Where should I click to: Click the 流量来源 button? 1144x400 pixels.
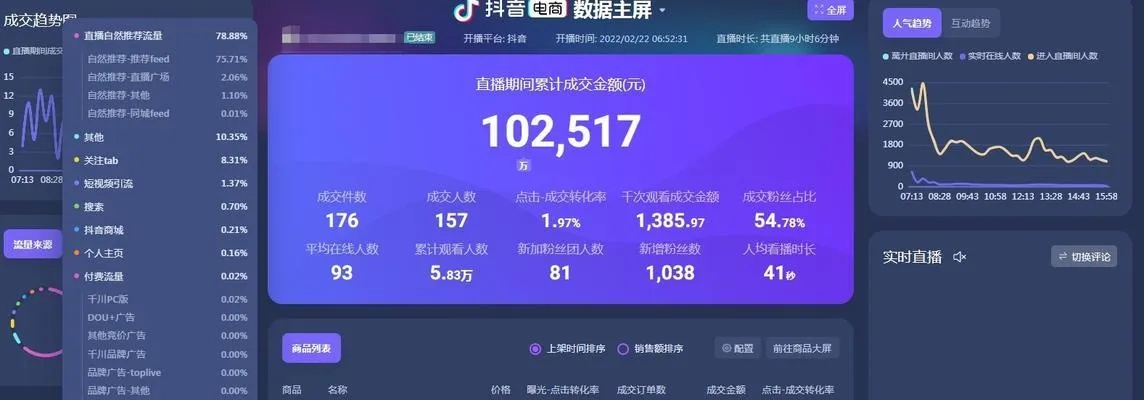tap(33, 244)
